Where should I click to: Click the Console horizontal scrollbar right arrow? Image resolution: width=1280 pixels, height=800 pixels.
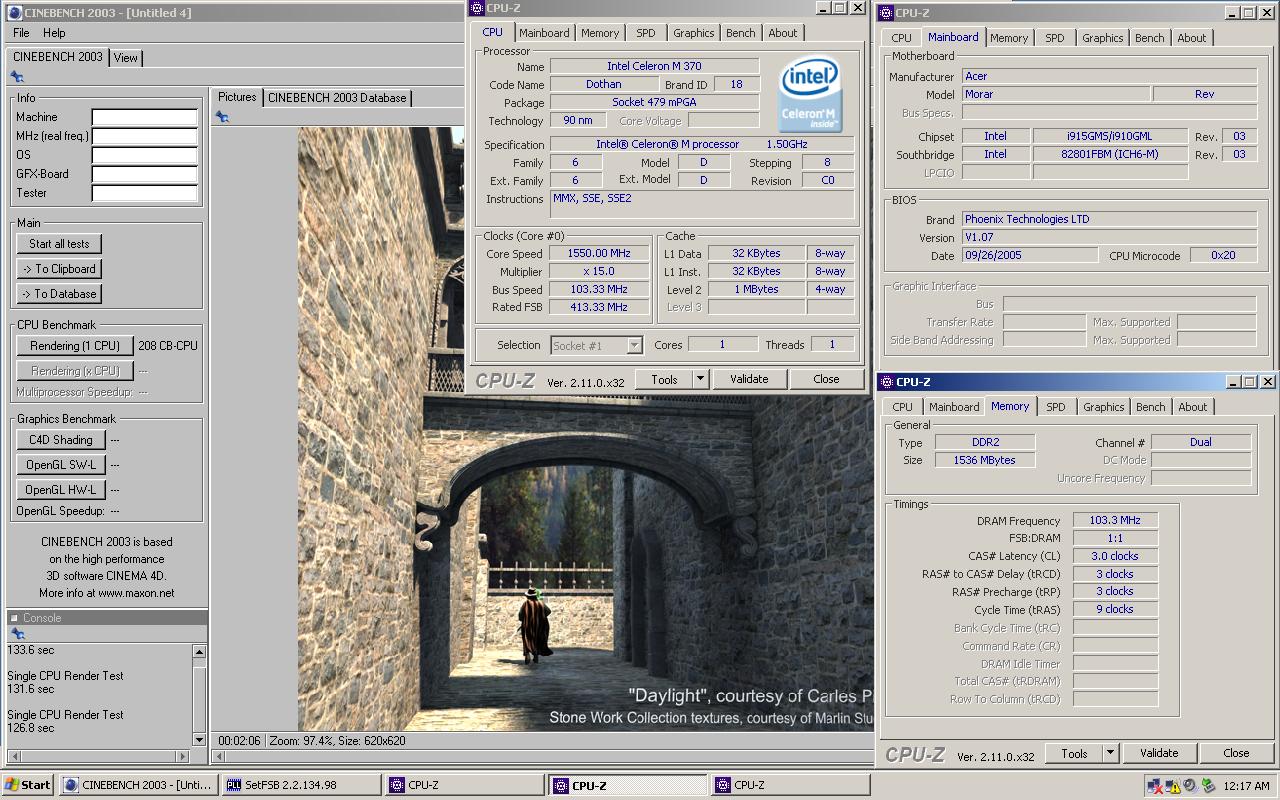(183, 756)
